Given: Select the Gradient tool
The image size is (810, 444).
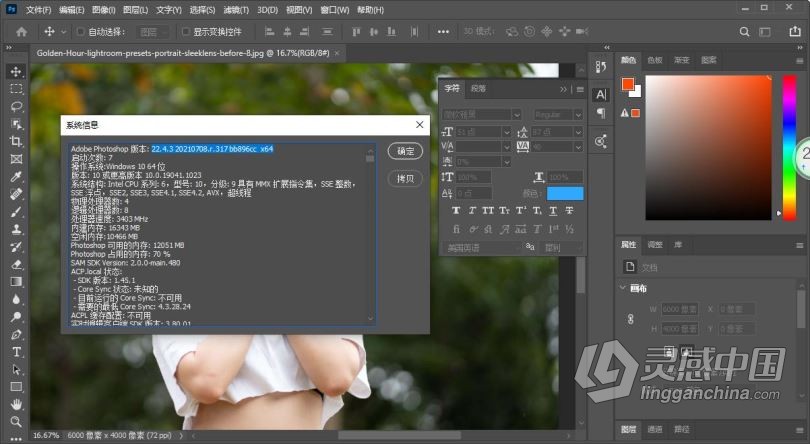Looking at the screenshot, I should (16, 282).
